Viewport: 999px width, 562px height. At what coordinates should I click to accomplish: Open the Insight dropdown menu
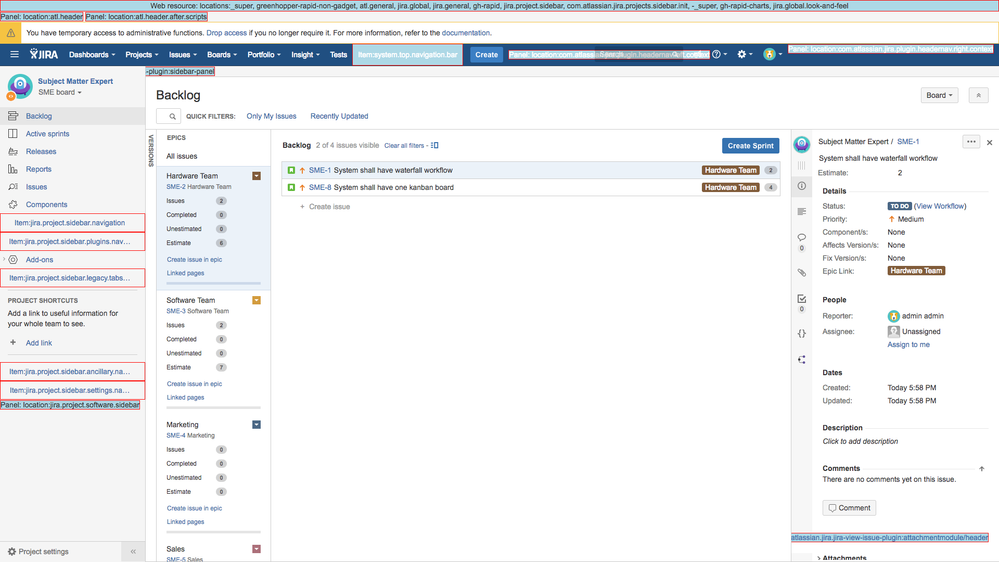[305, 55]
